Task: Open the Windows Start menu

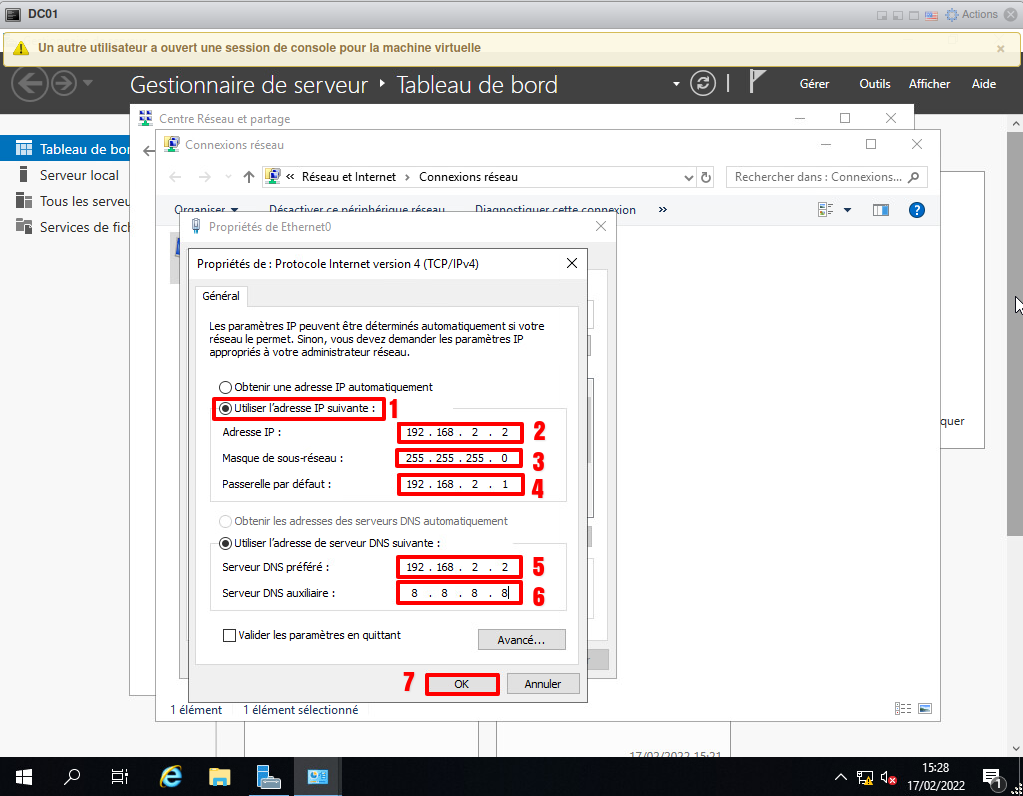Action: (x=23, y=777)
